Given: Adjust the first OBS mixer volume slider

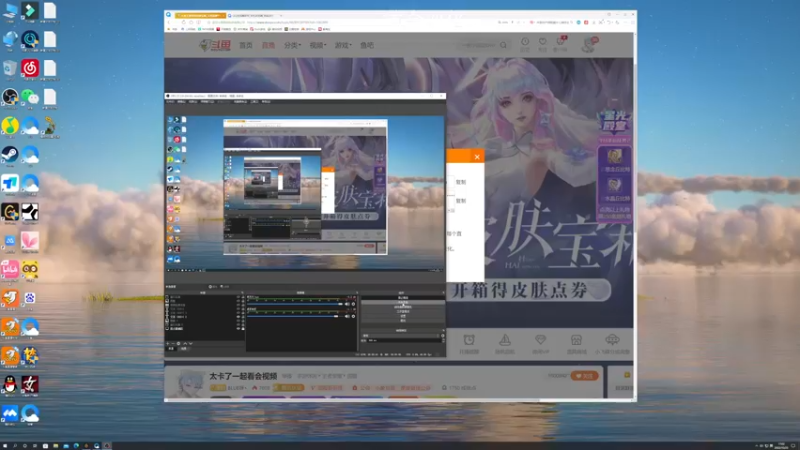Looking at the screenshot, I should point(295,304).
